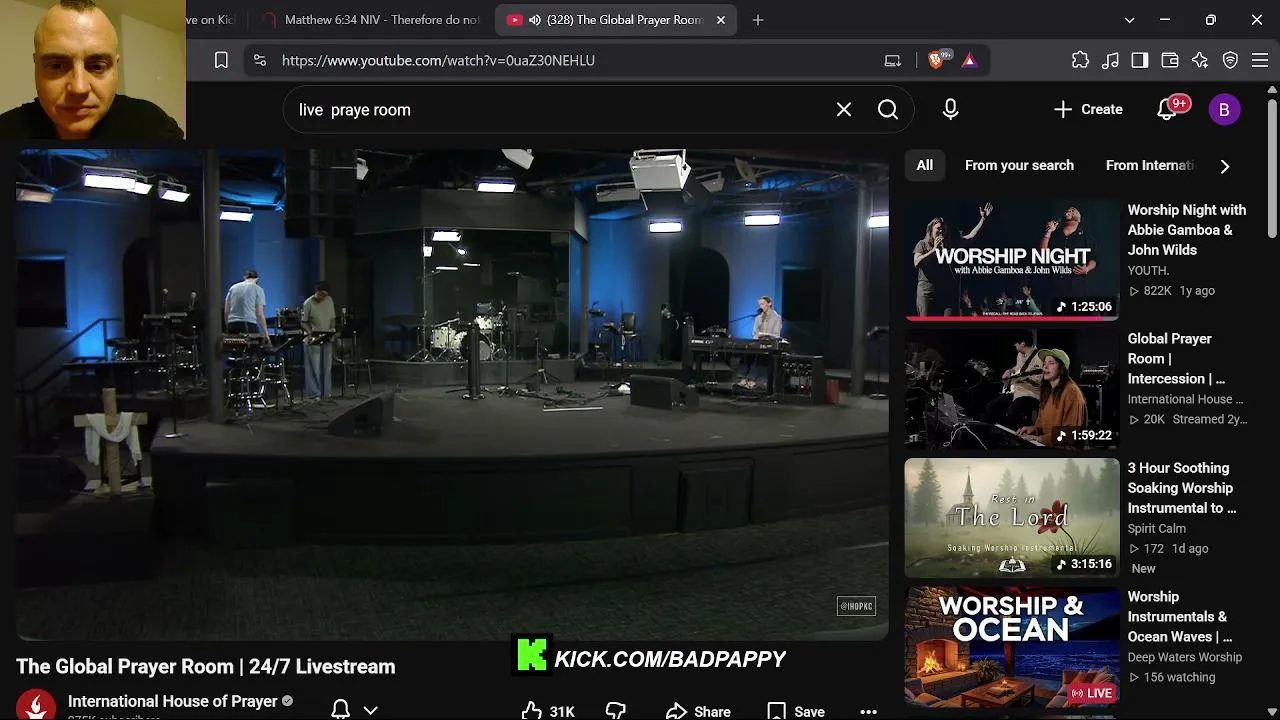Open Worship Instrumentals & Ocean Waves title
The width and height of the screenshot is (1280, 720).
[x=1180, y=617]
